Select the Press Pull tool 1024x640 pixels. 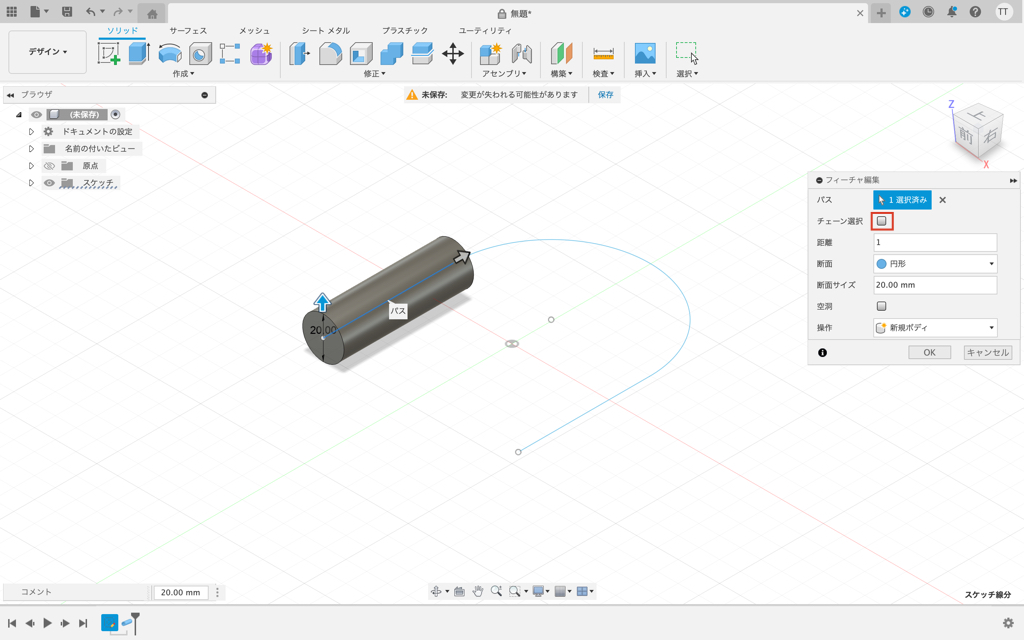point(299,54)
